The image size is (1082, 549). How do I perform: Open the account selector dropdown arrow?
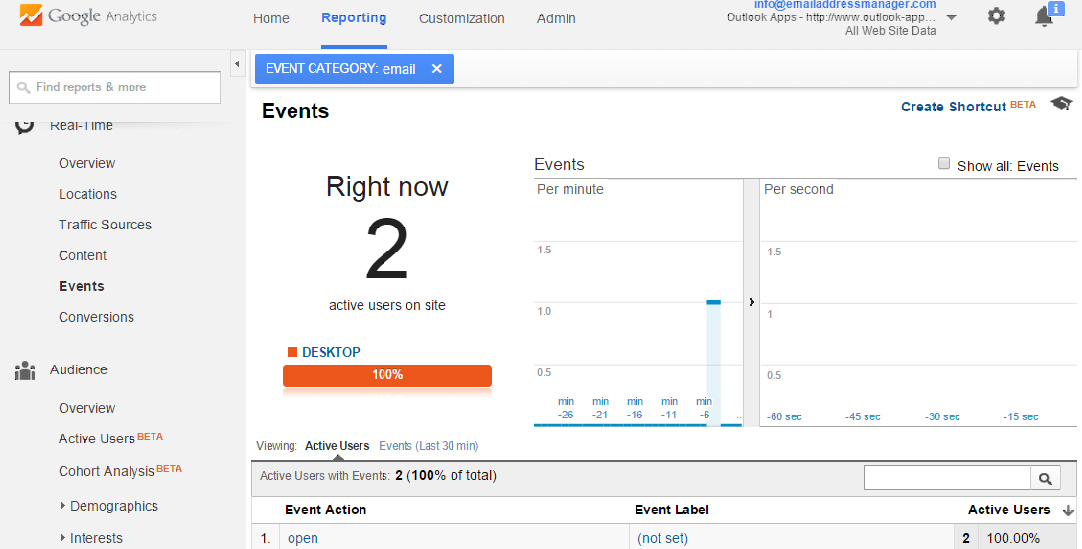951,18
